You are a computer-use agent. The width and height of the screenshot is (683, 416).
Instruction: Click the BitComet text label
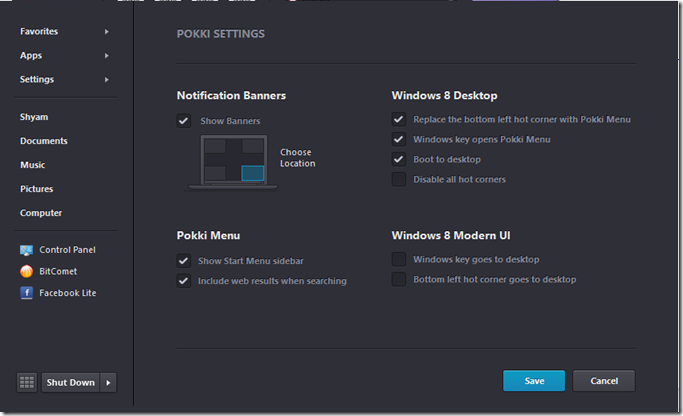[x=58, y=271]
